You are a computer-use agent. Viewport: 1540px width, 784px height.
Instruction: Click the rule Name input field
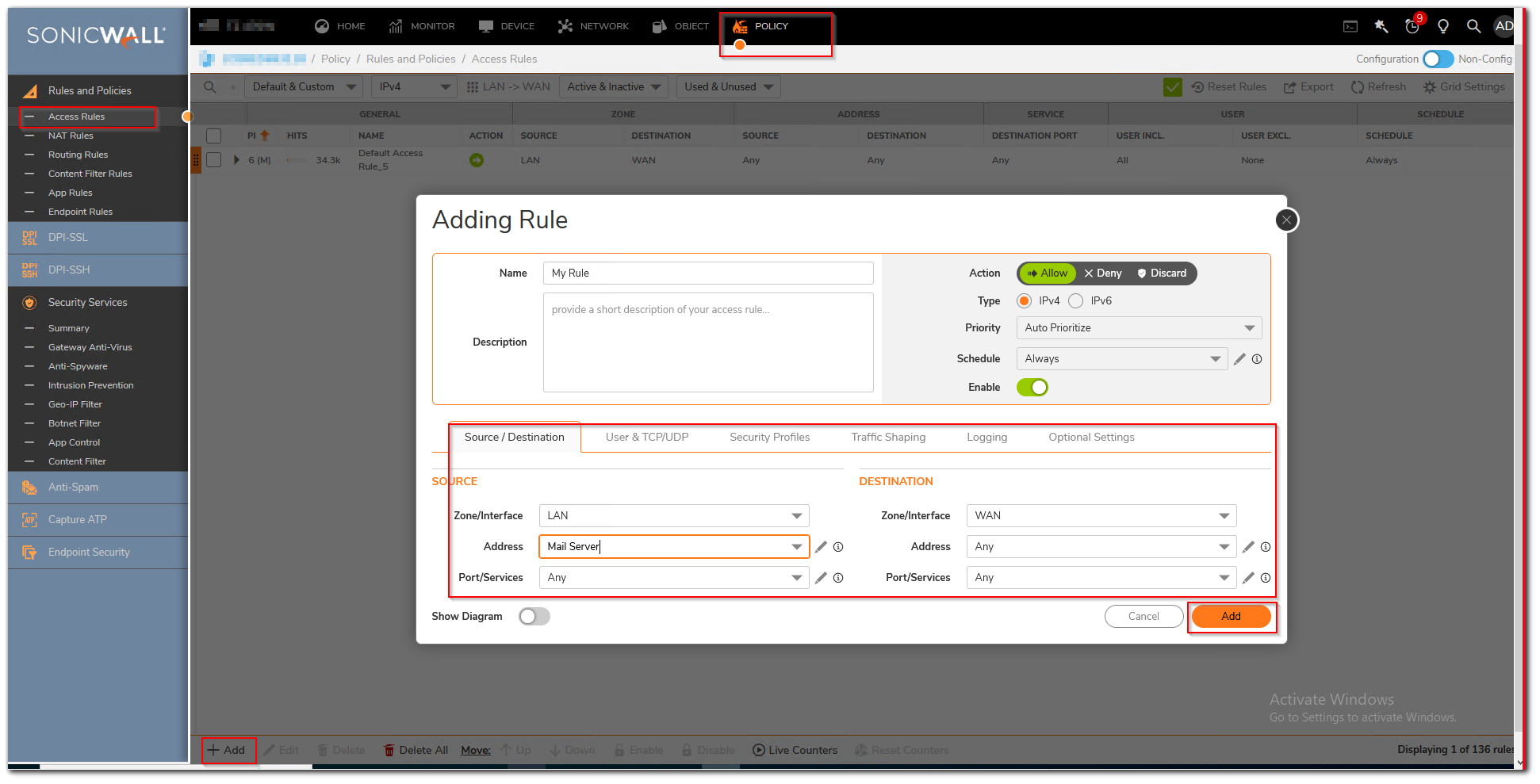708,273
